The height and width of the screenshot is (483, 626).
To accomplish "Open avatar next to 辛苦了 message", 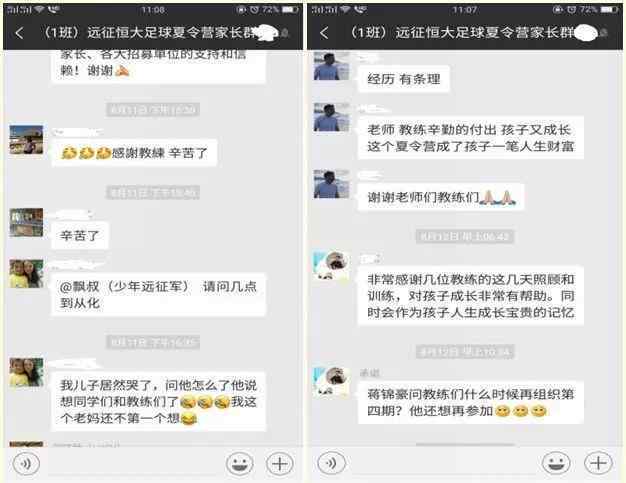I will point(26,223).
